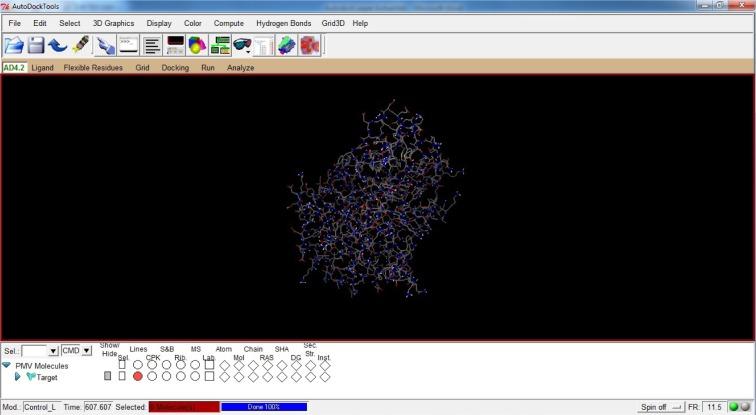
Task: Toggle Sel. checkbox in Target row
Action: [122, 376]
